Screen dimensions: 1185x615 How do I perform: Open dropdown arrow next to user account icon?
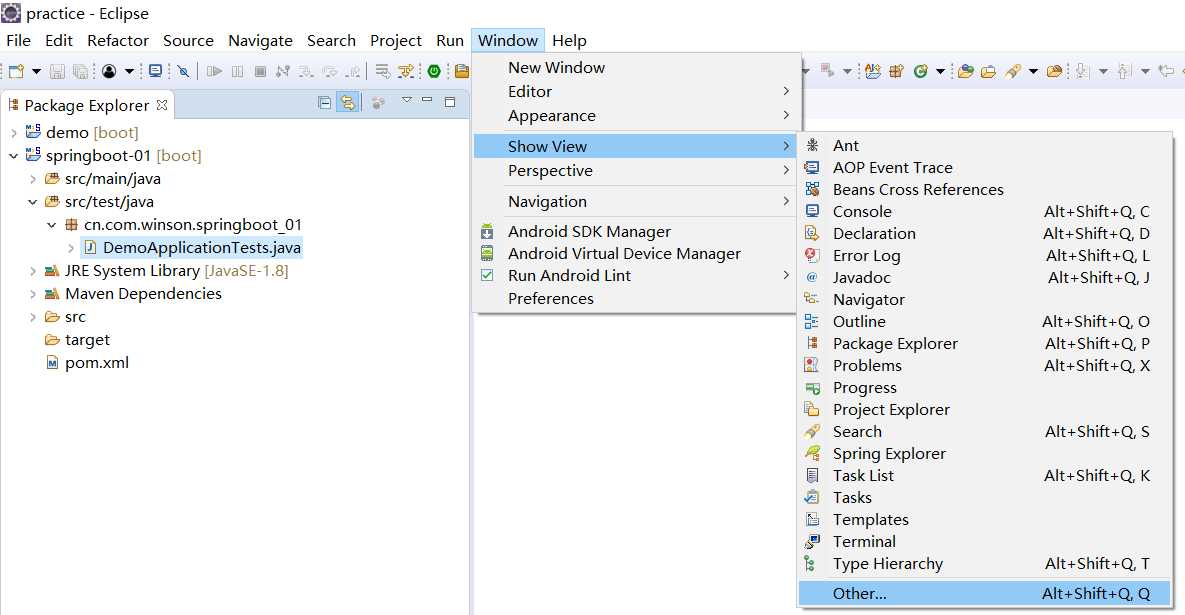pyautogui.click(x=129, y=72)
